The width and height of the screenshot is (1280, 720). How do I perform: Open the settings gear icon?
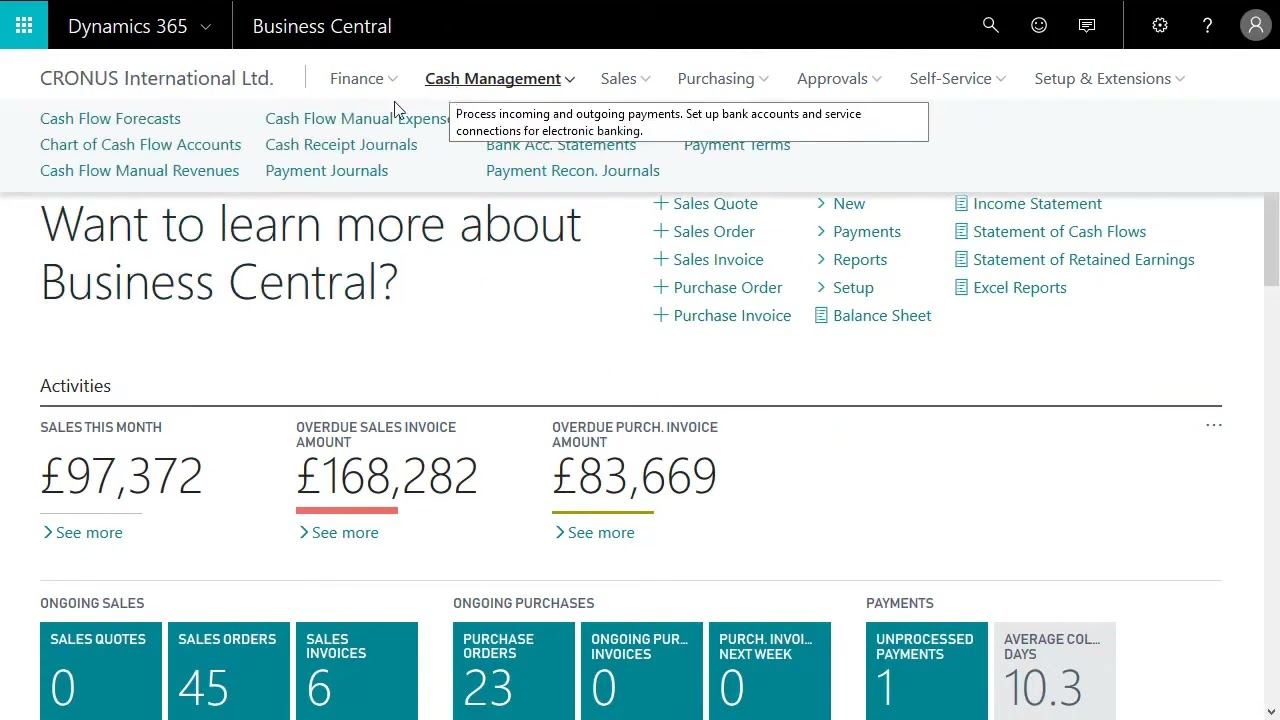click(1160, 25)
